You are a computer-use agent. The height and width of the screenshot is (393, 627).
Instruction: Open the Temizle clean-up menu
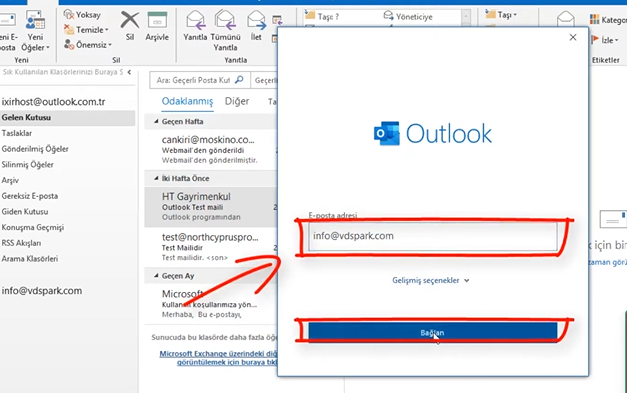coord(86,30)
